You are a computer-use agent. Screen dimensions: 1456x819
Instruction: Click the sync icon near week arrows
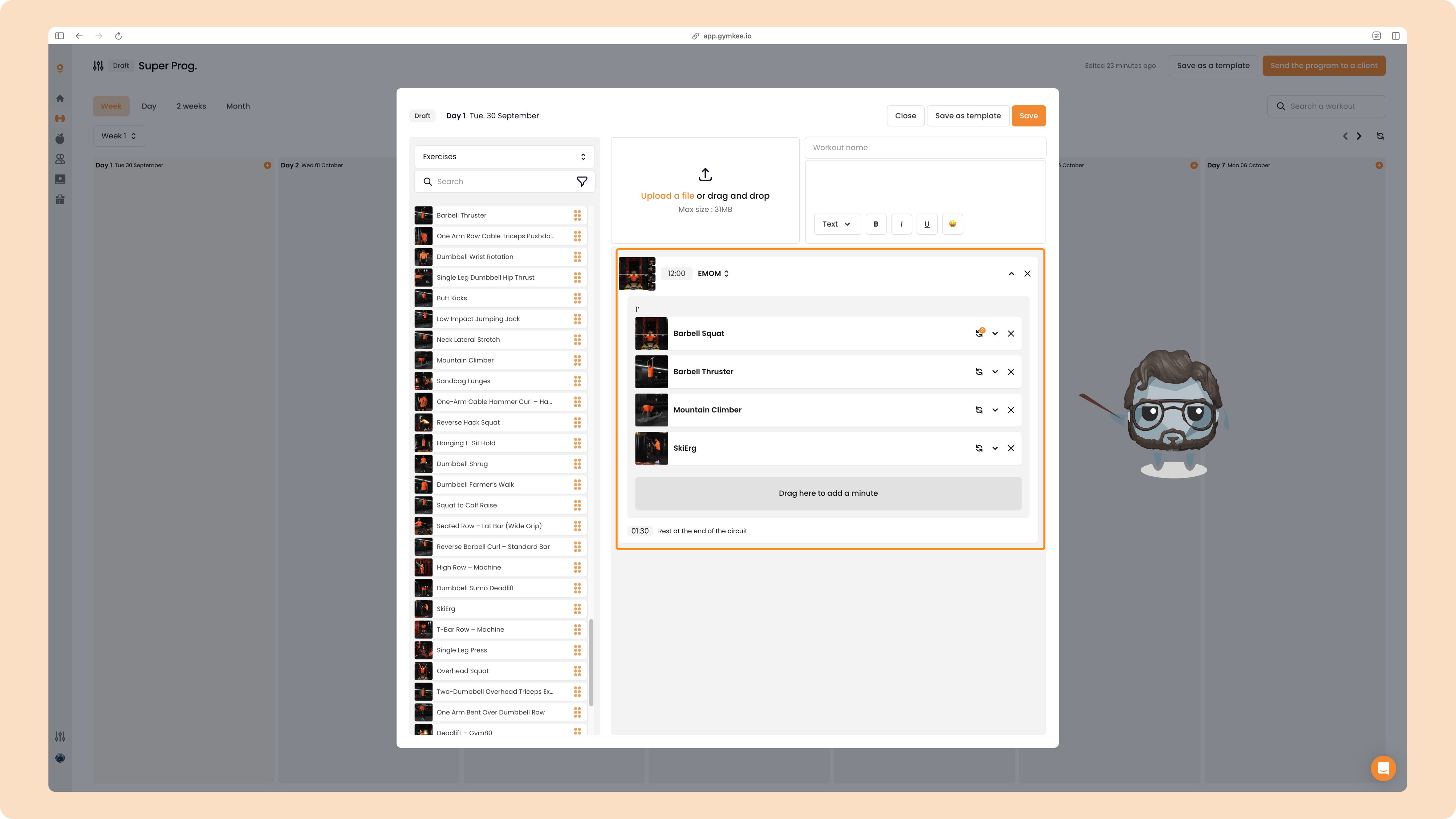pyautogui.click(x=1380, y=136)
